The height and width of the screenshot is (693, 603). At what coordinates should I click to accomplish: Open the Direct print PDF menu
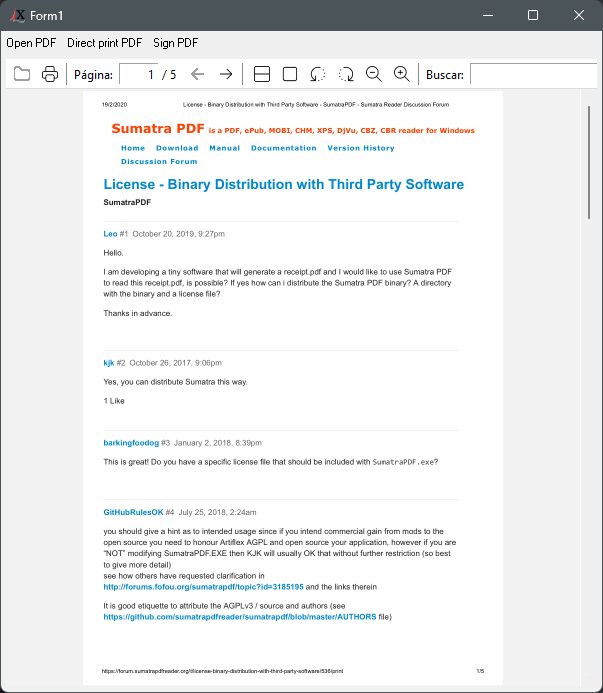[x=104, y=43]
